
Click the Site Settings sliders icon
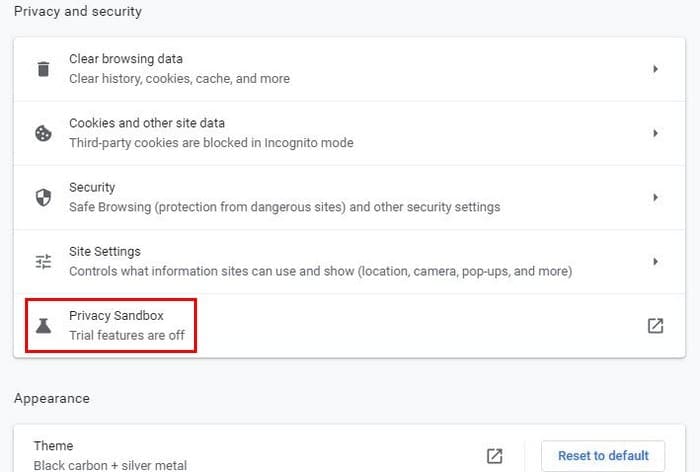[x=43, y=261]
